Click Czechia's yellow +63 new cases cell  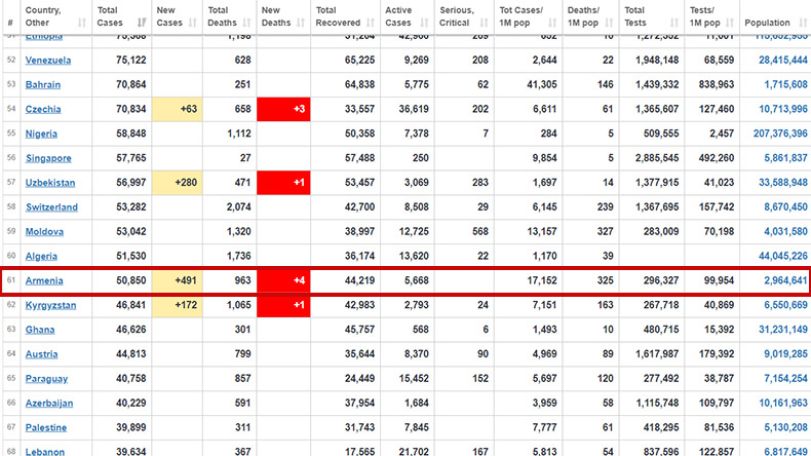pos(177,109)
